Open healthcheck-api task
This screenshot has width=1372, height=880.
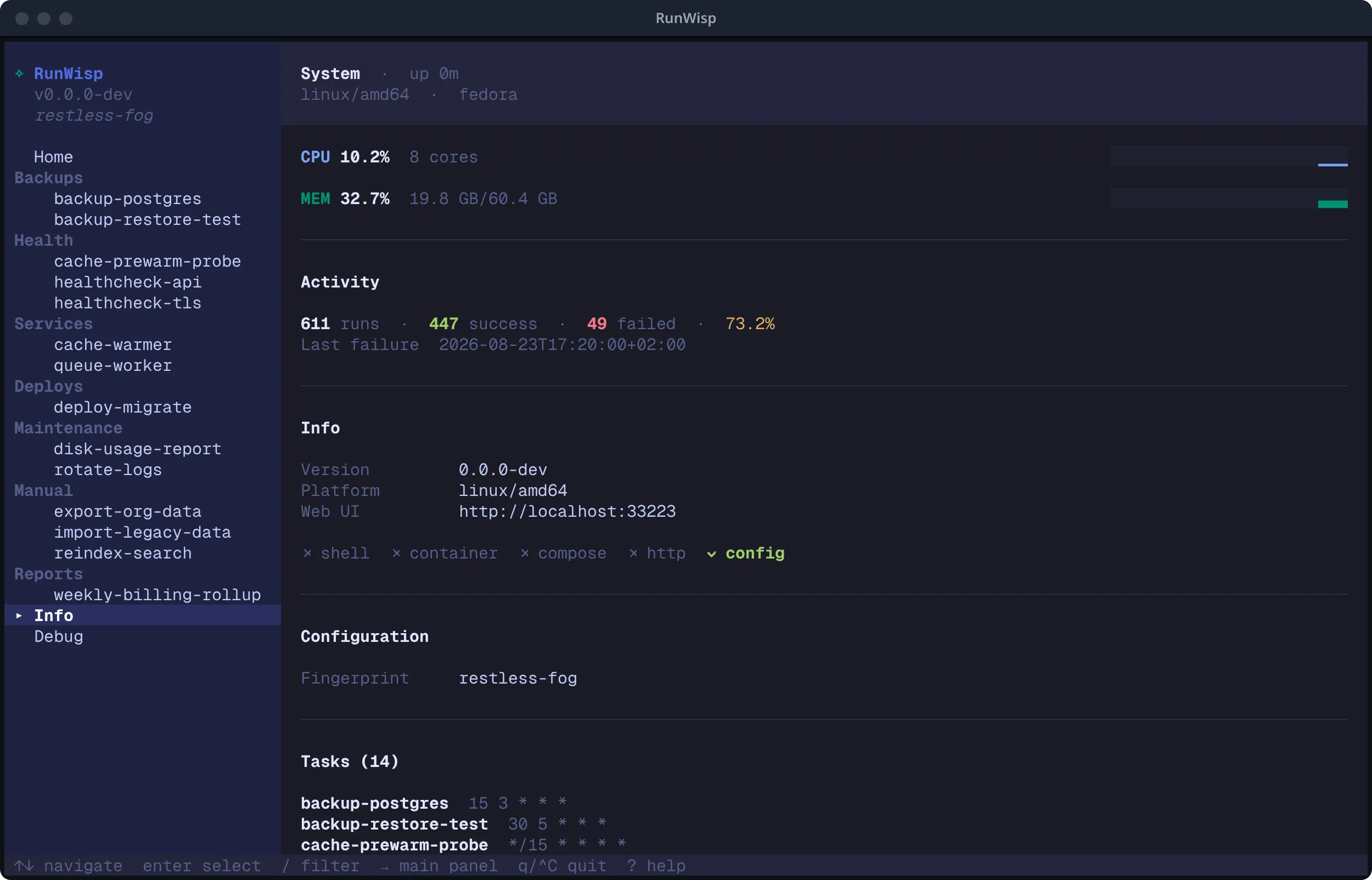point(127,283)
